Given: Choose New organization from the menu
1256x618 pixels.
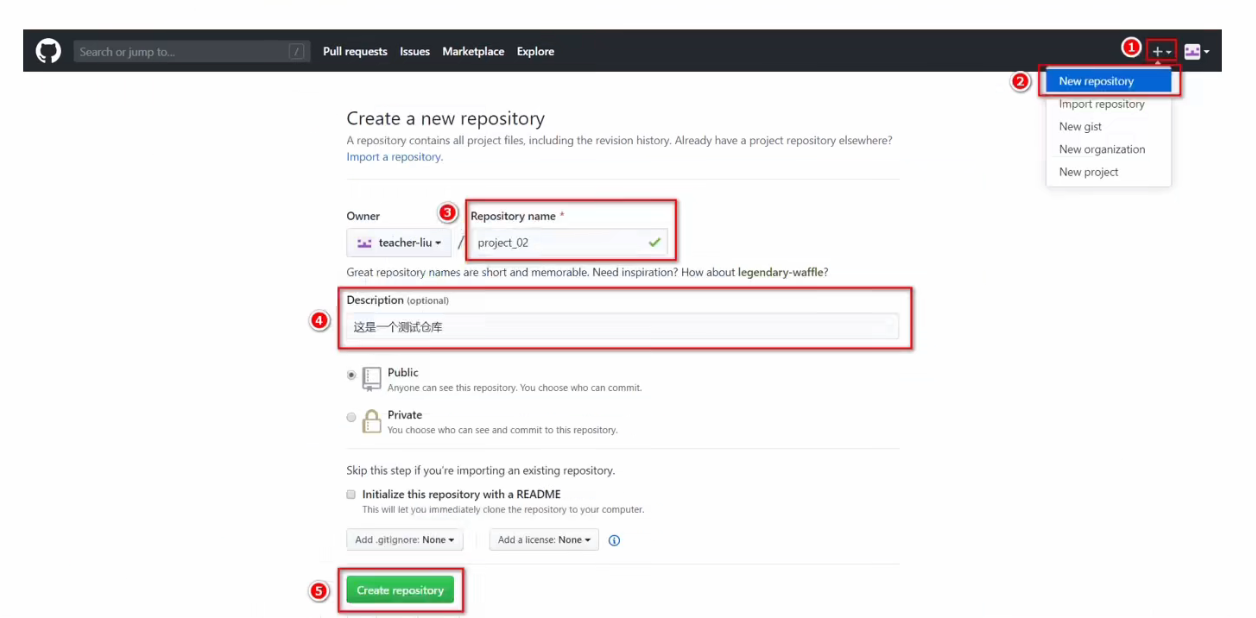Looking at the screenshot, I should pos(1108,149).
